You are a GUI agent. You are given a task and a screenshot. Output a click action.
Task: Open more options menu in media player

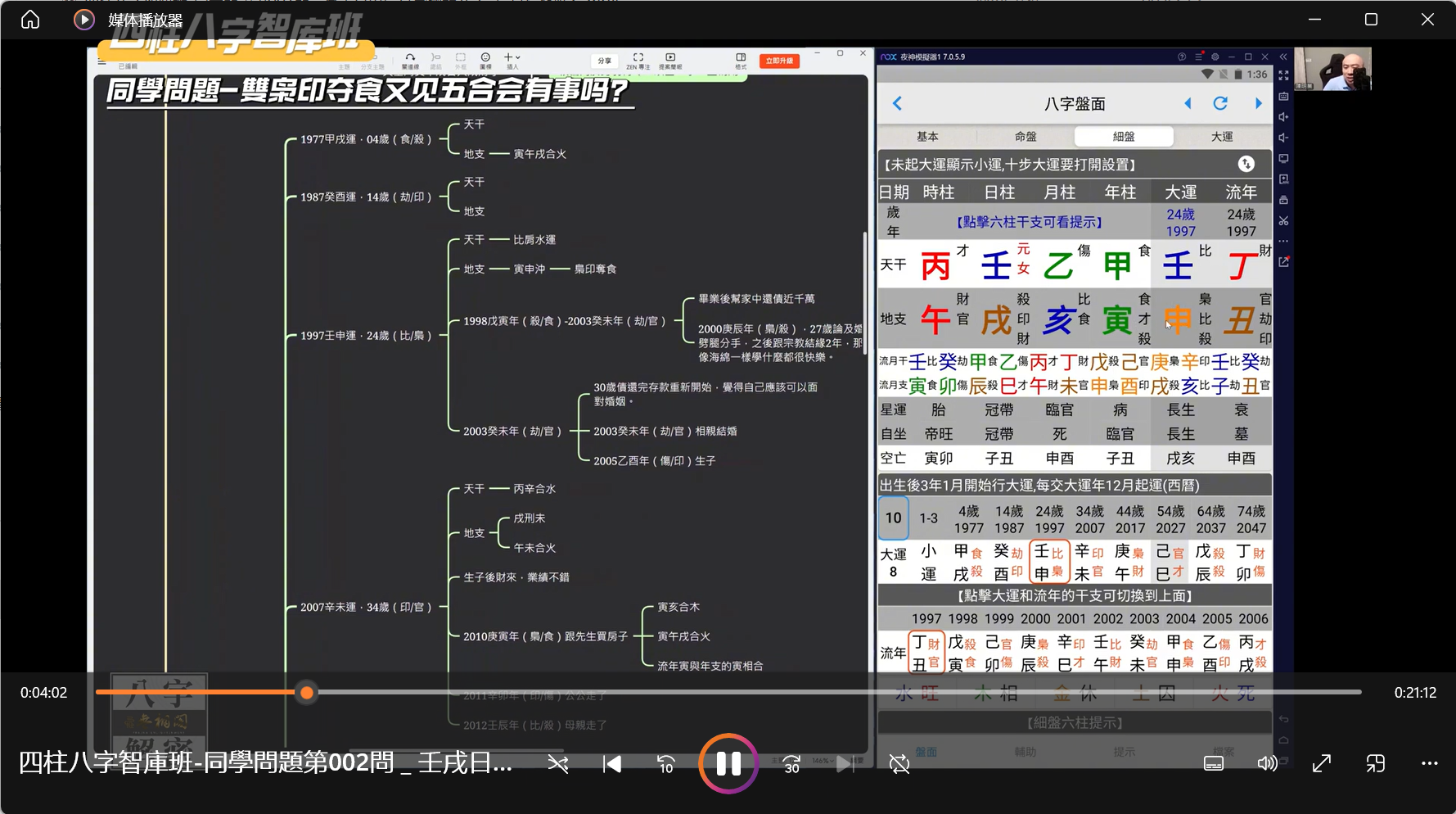1430,763
